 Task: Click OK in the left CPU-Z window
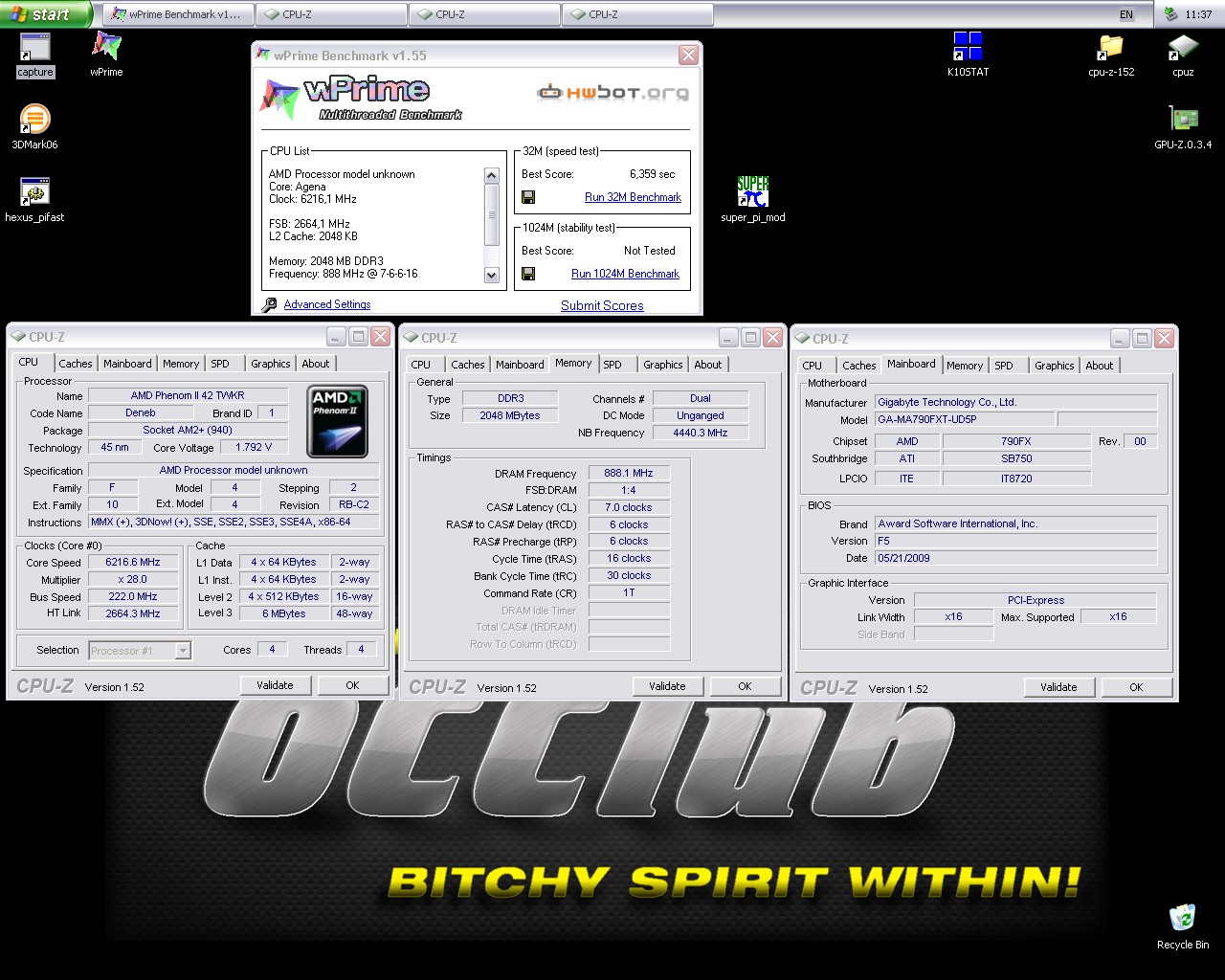(x=352, y=685)
